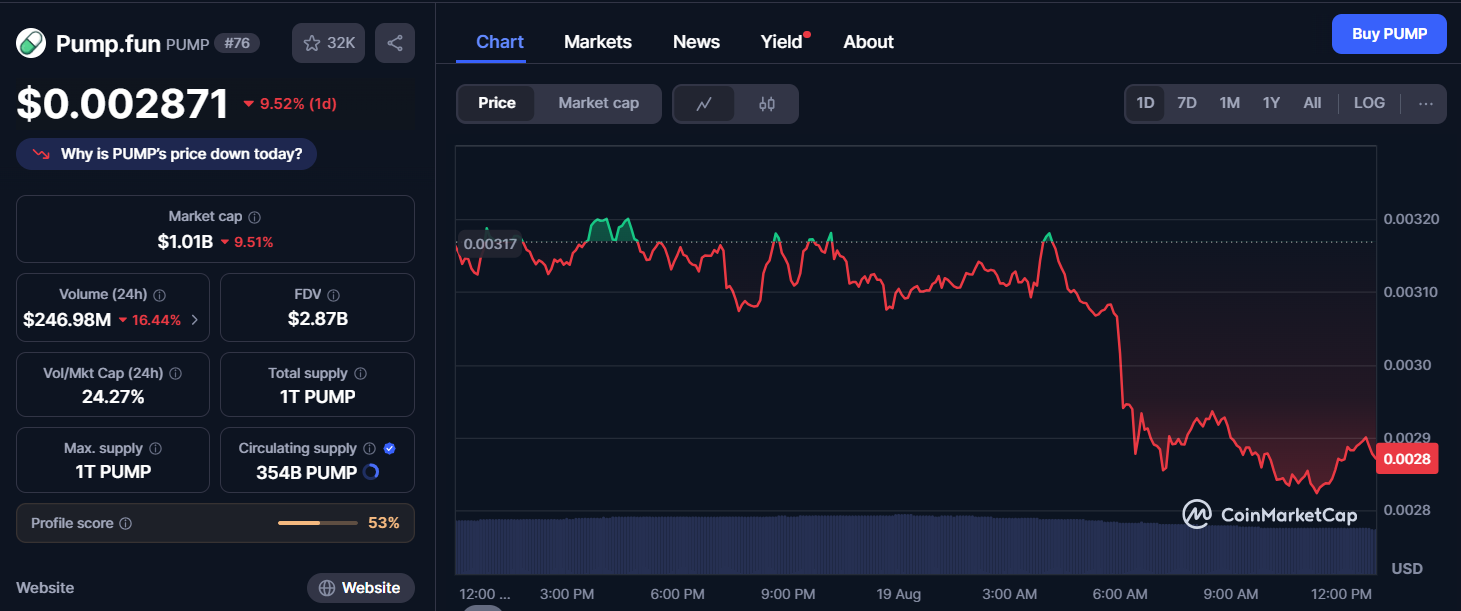Click the $2.87B FDV value

pyautogui.click(x=317, y=320)
